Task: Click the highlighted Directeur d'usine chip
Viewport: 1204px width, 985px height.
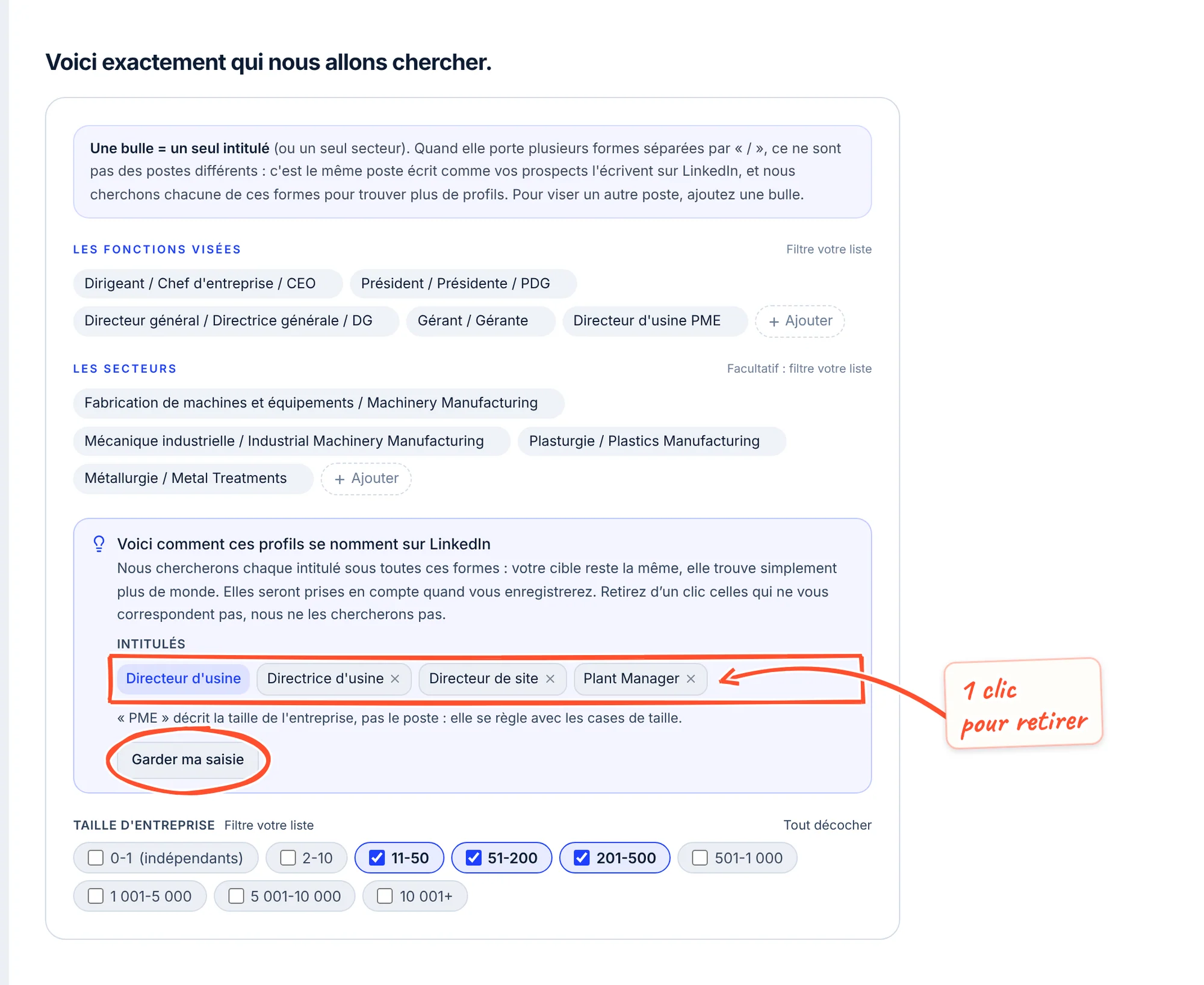Action: [183, 679]
